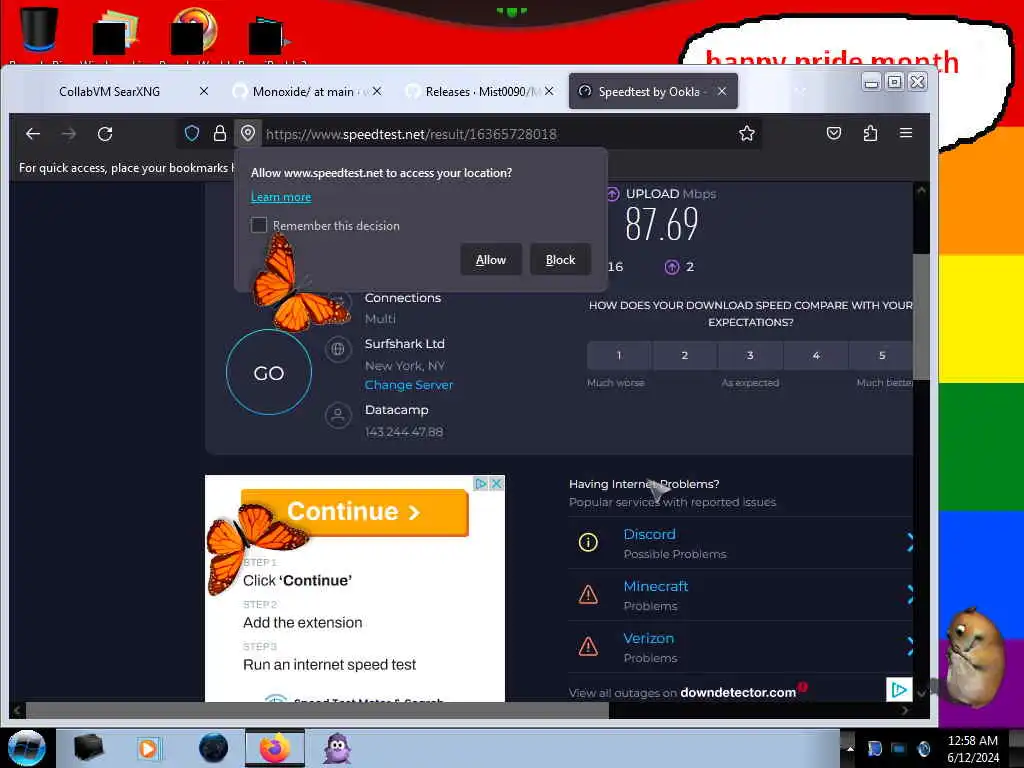Rate download speed as 1 Much worse
The height and width of the screenshot is (768, 1024).
[x=619, y=355]
